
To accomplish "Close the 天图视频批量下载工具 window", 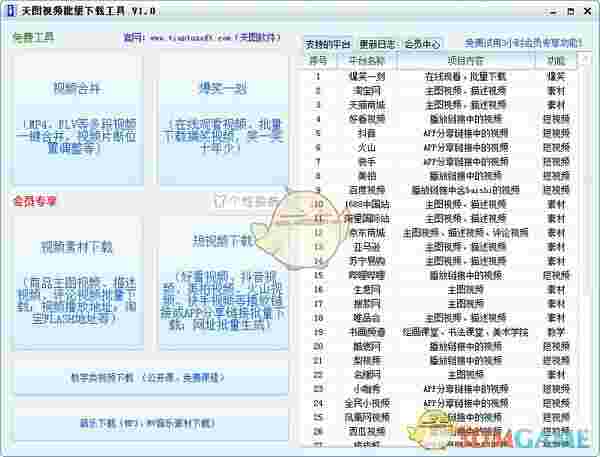I will [588, 11].
